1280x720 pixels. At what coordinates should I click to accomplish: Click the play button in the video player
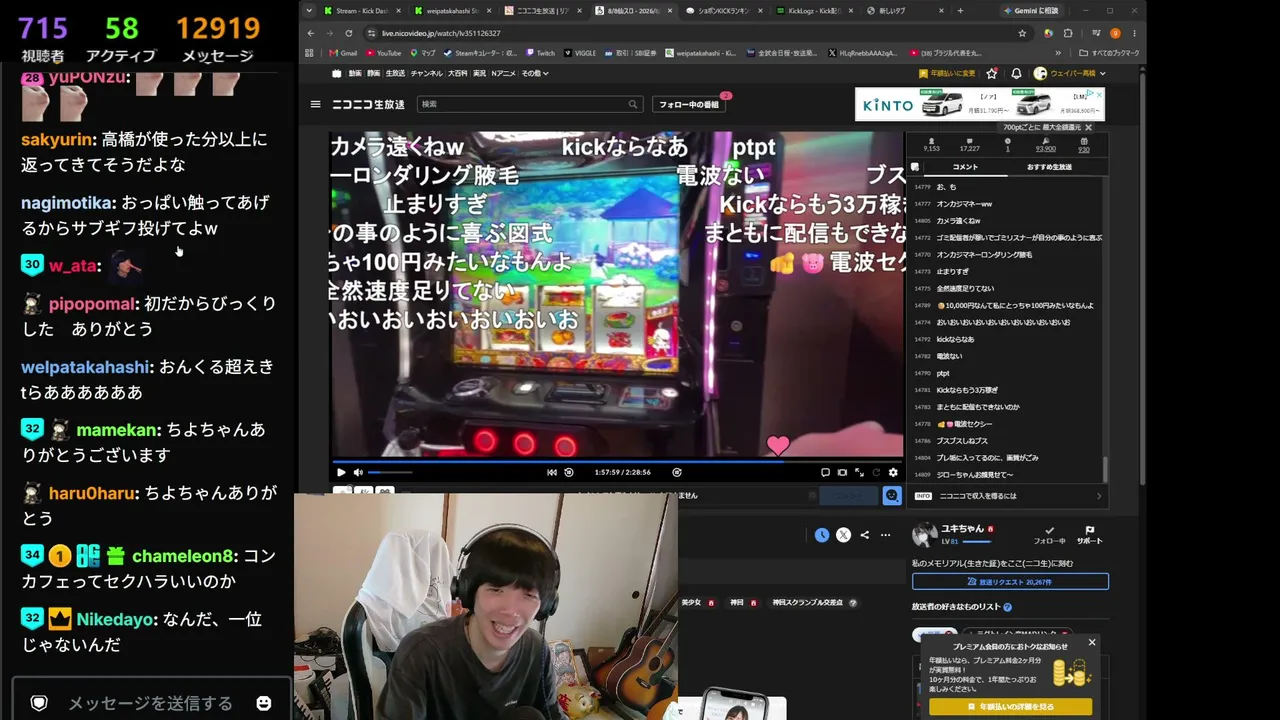[x=341, y=472]
